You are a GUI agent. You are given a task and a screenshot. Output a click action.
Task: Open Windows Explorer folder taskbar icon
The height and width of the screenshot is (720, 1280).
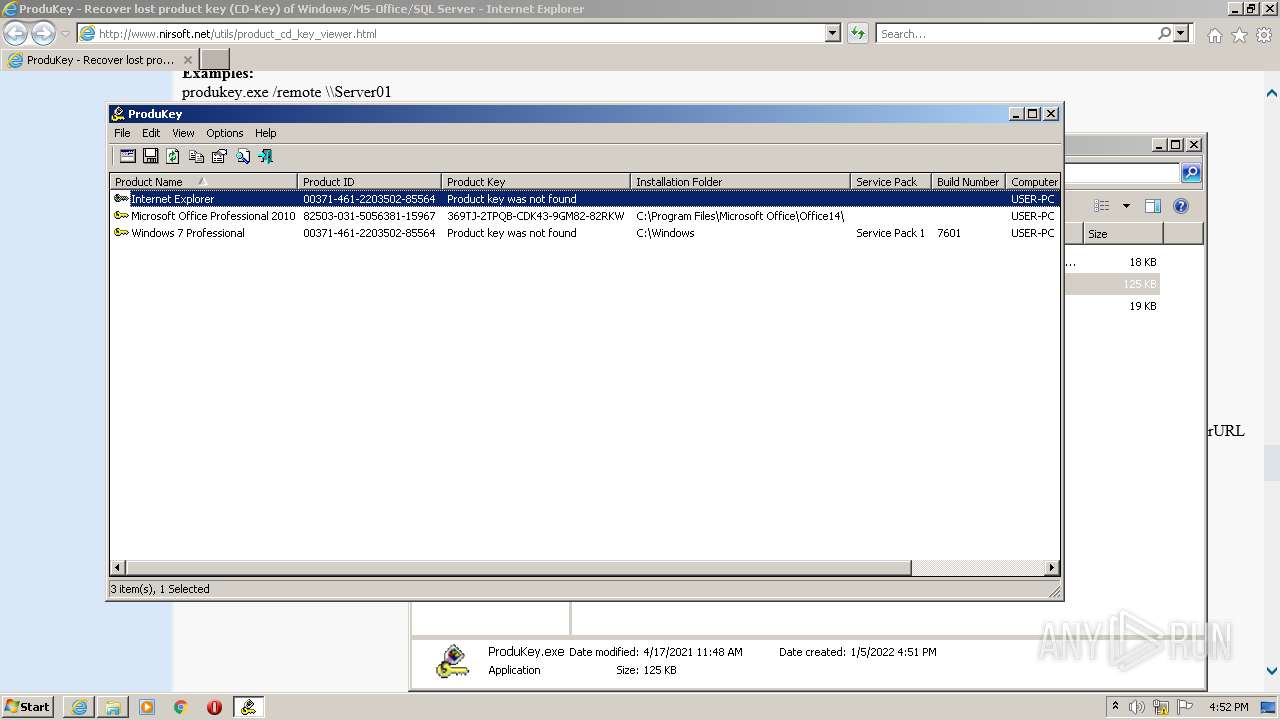click(x=113, y=707)
